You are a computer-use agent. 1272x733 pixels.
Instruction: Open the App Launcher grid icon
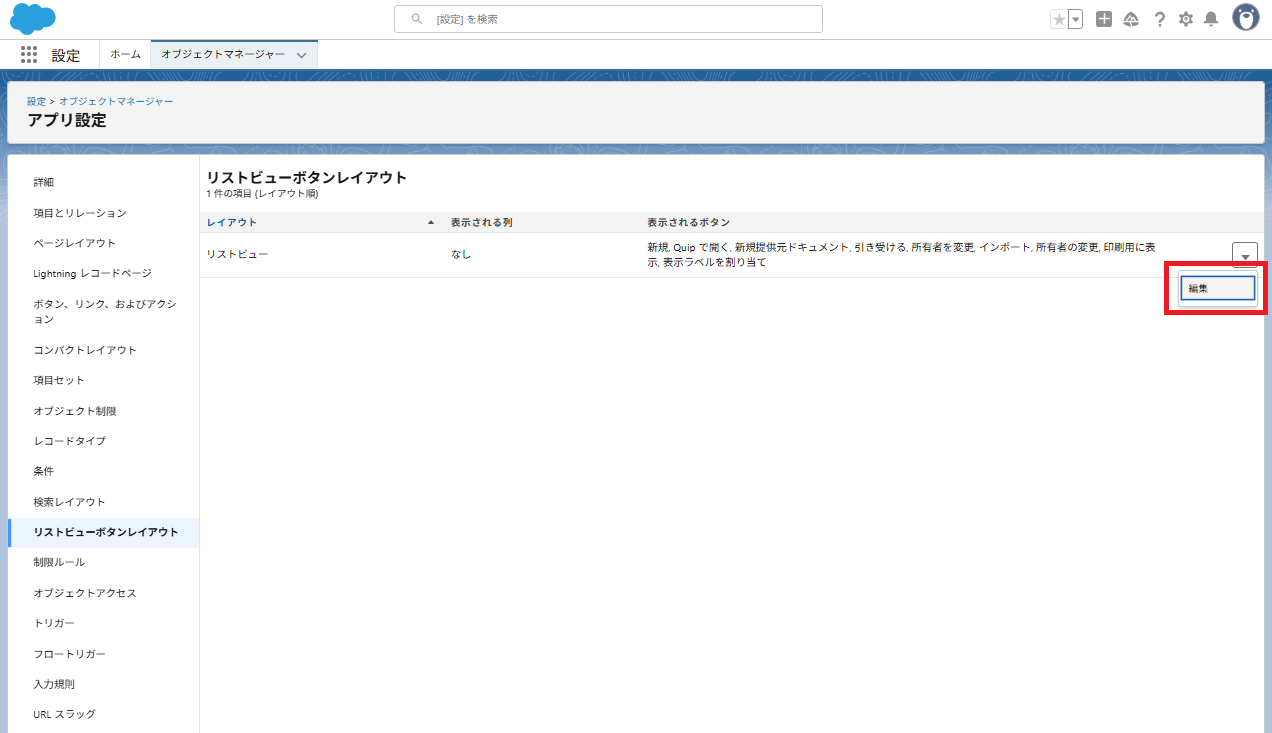coord(29,55)
